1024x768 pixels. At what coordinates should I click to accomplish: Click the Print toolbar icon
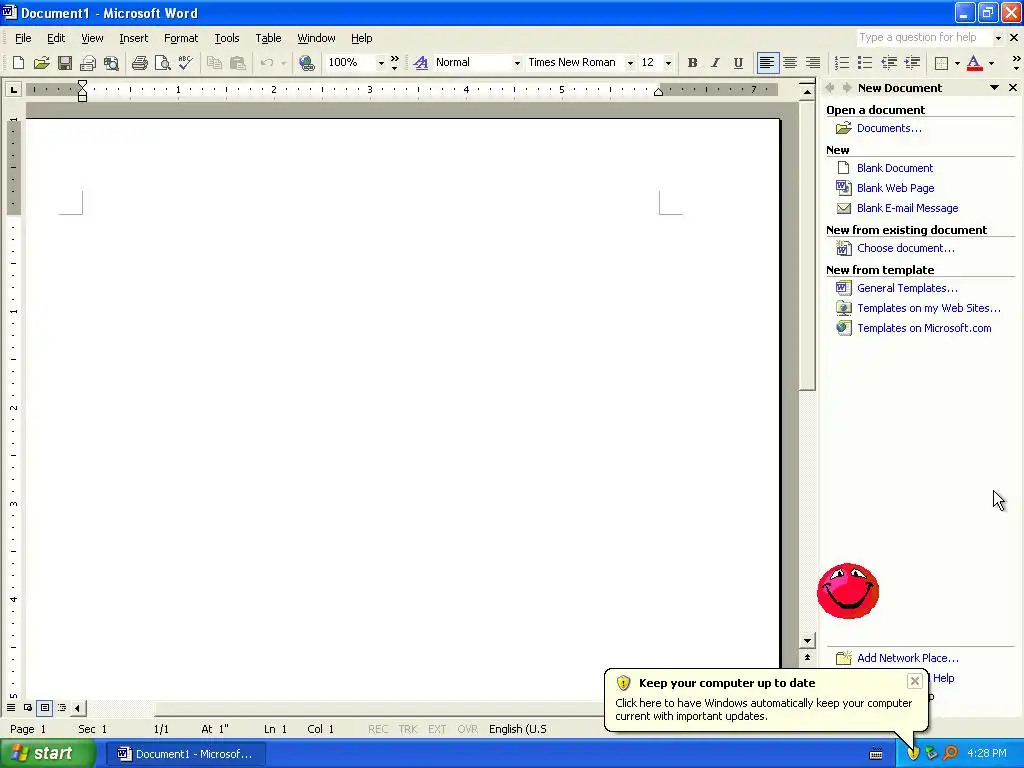(x=139, y=63)
